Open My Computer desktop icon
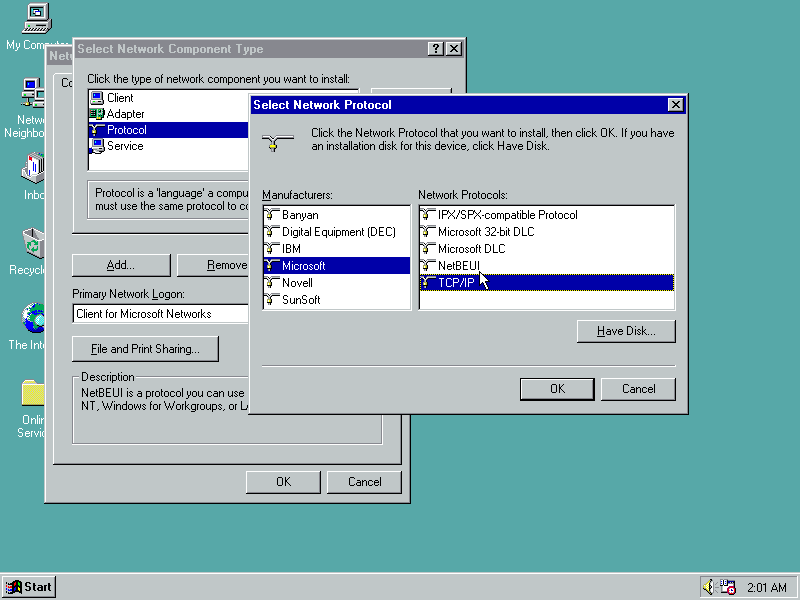This screenshot has width=800, height=600. pos(36,18)
